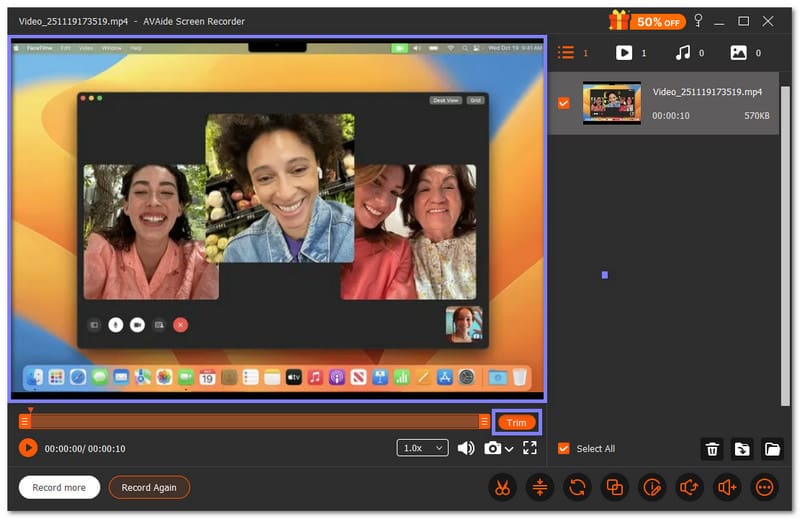This screenshot has height=519, width=800.
Task: Uncheck the Select All checkbox
Action: 564,449
